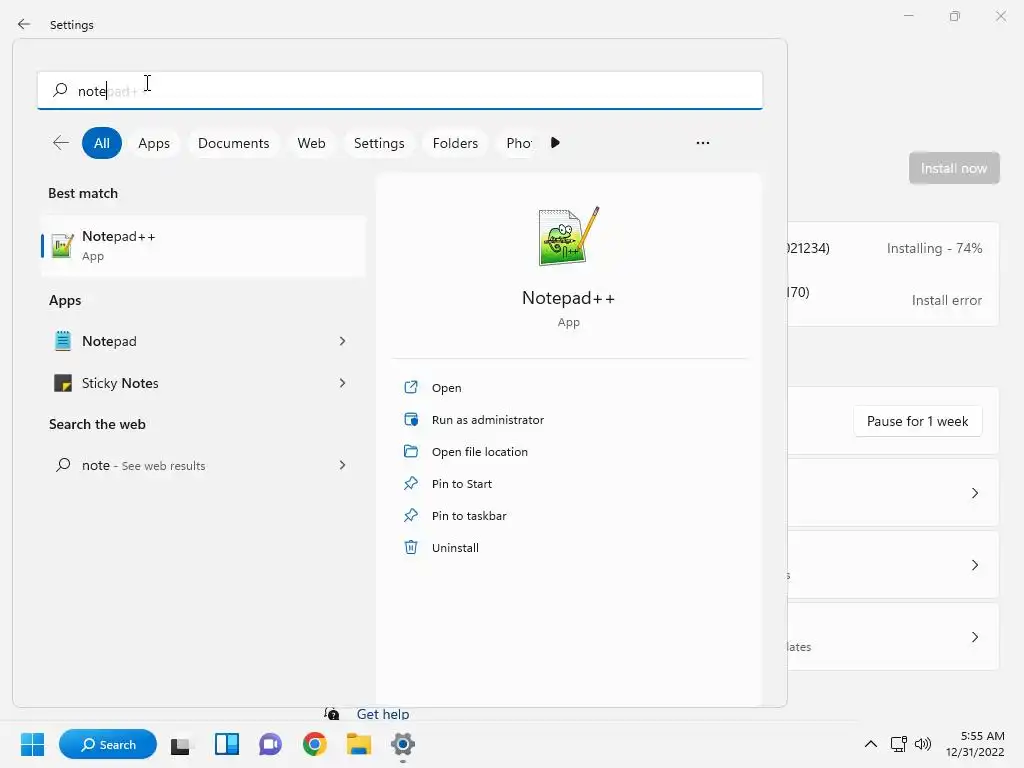Click the taskbar Search button
Viewport: 1024px width, 768px height.
point(108,744)
